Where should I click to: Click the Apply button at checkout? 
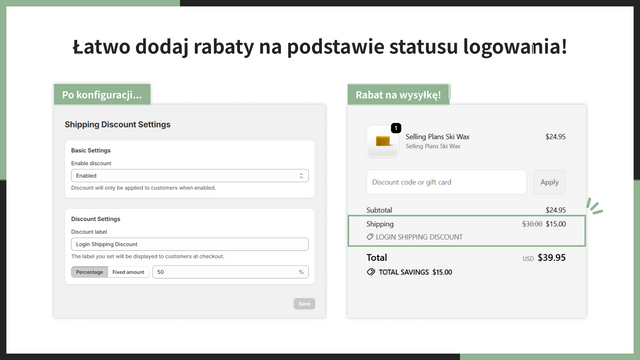(x=549, y=182)
